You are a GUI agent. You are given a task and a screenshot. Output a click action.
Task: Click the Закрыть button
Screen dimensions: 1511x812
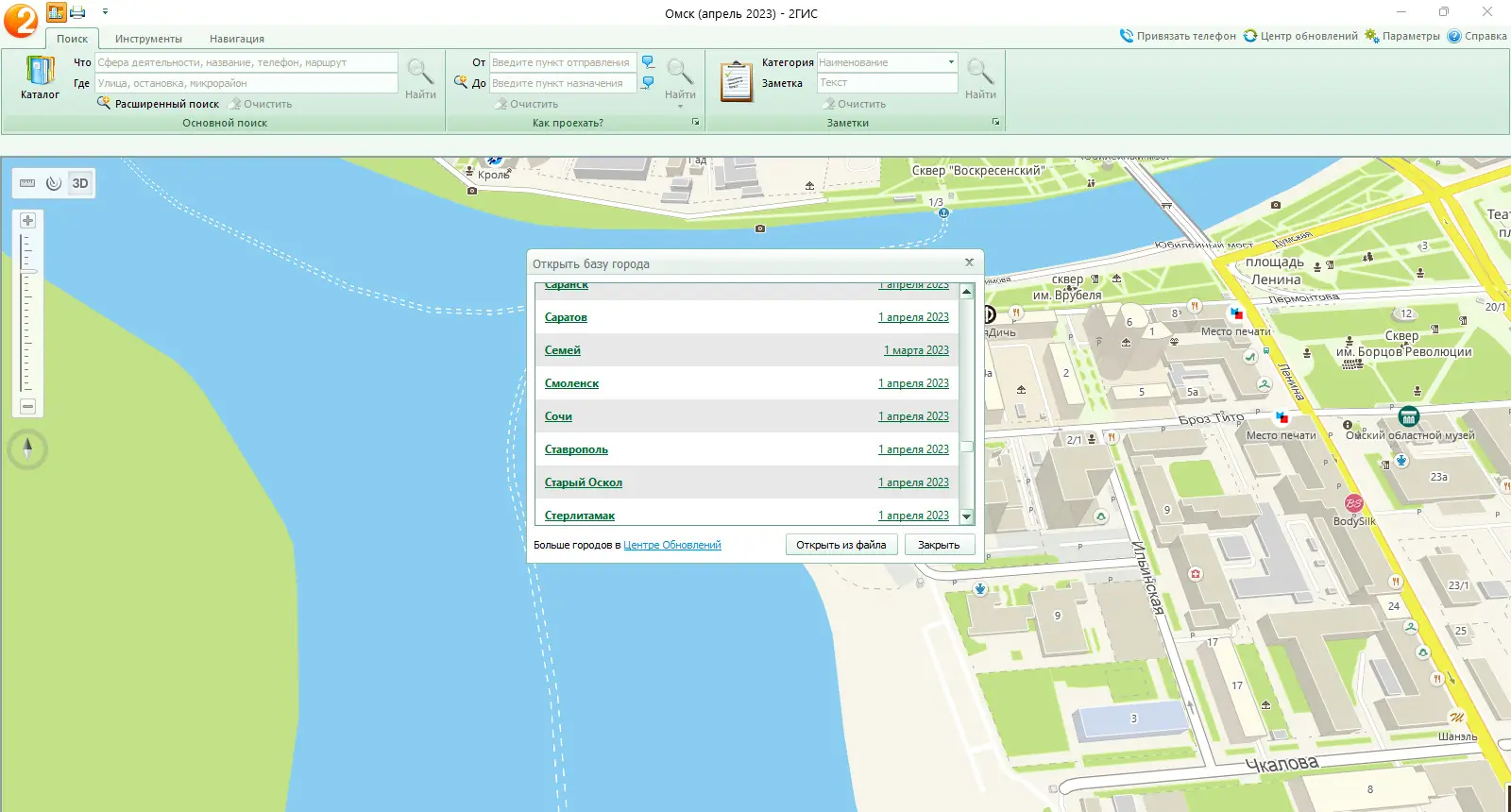[x=939, y=545]
